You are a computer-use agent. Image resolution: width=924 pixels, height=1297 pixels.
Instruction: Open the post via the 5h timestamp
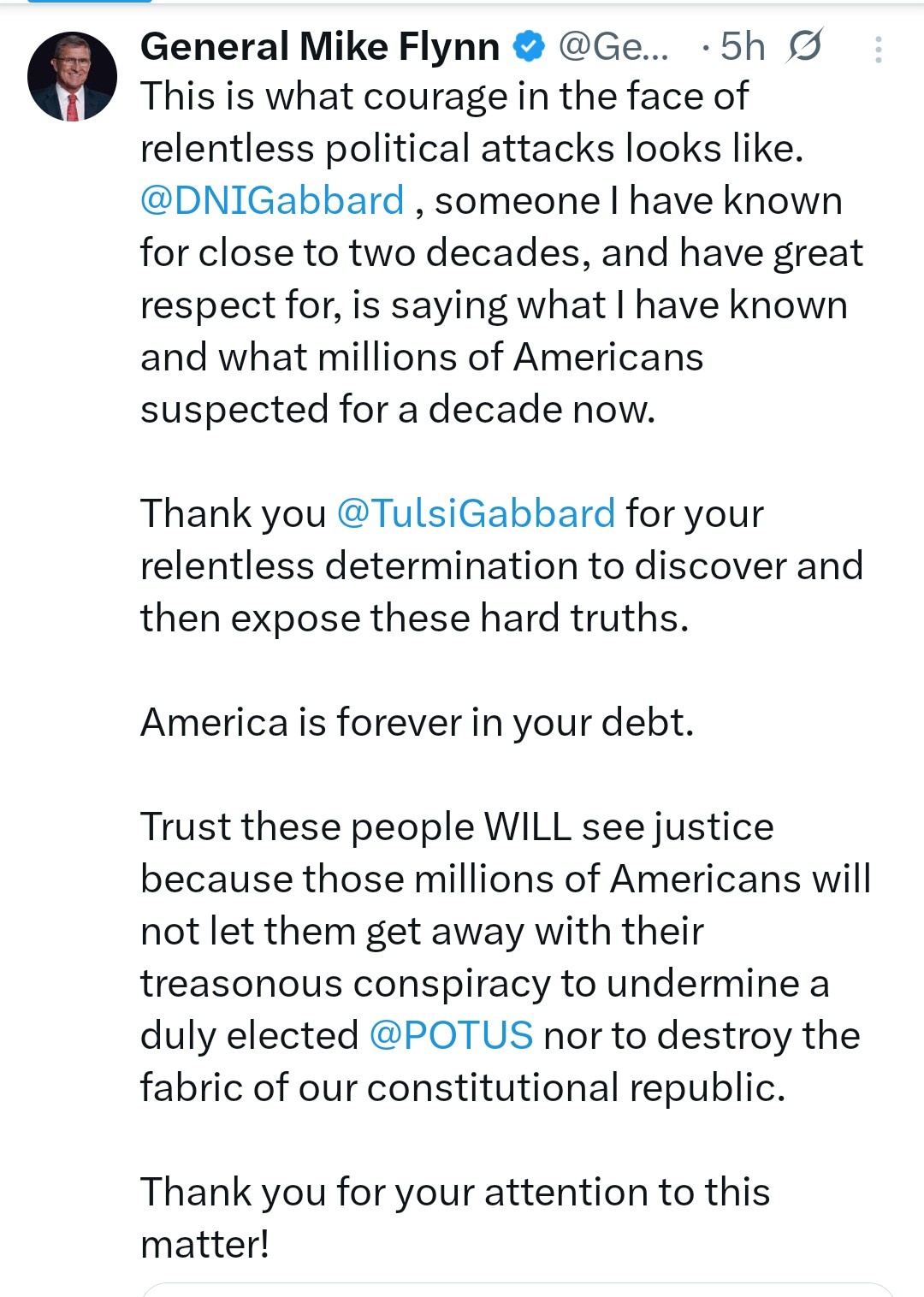tap(742, 46)
